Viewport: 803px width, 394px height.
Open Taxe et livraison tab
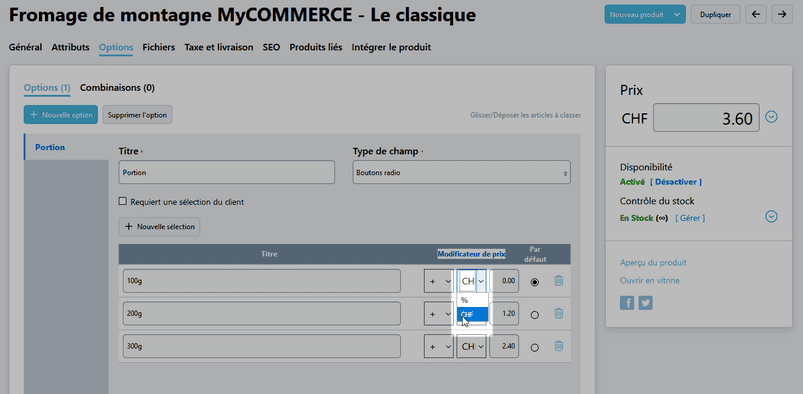[x=219, y=47]
